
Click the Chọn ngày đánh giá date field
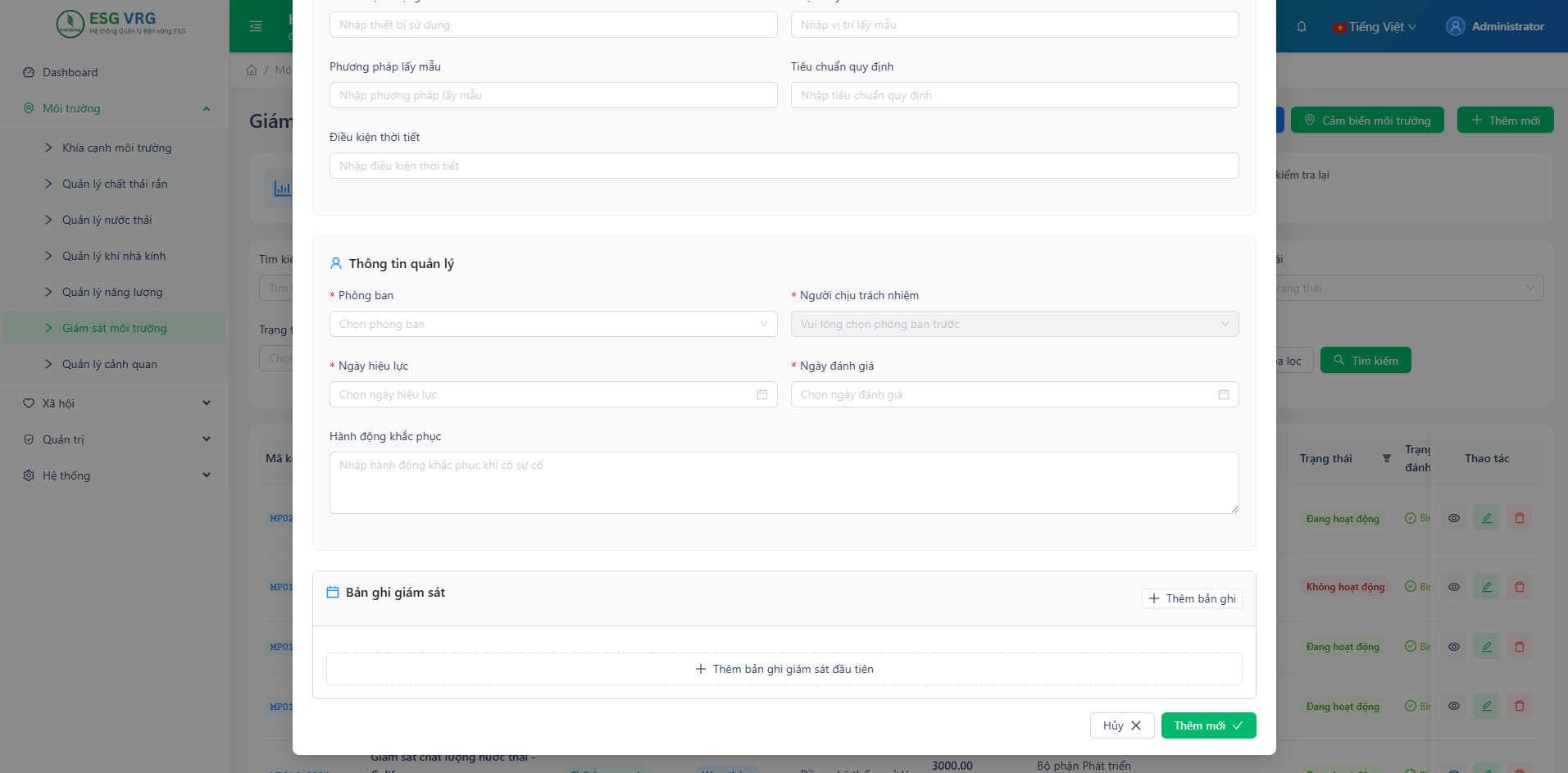tap(1015, 394)
